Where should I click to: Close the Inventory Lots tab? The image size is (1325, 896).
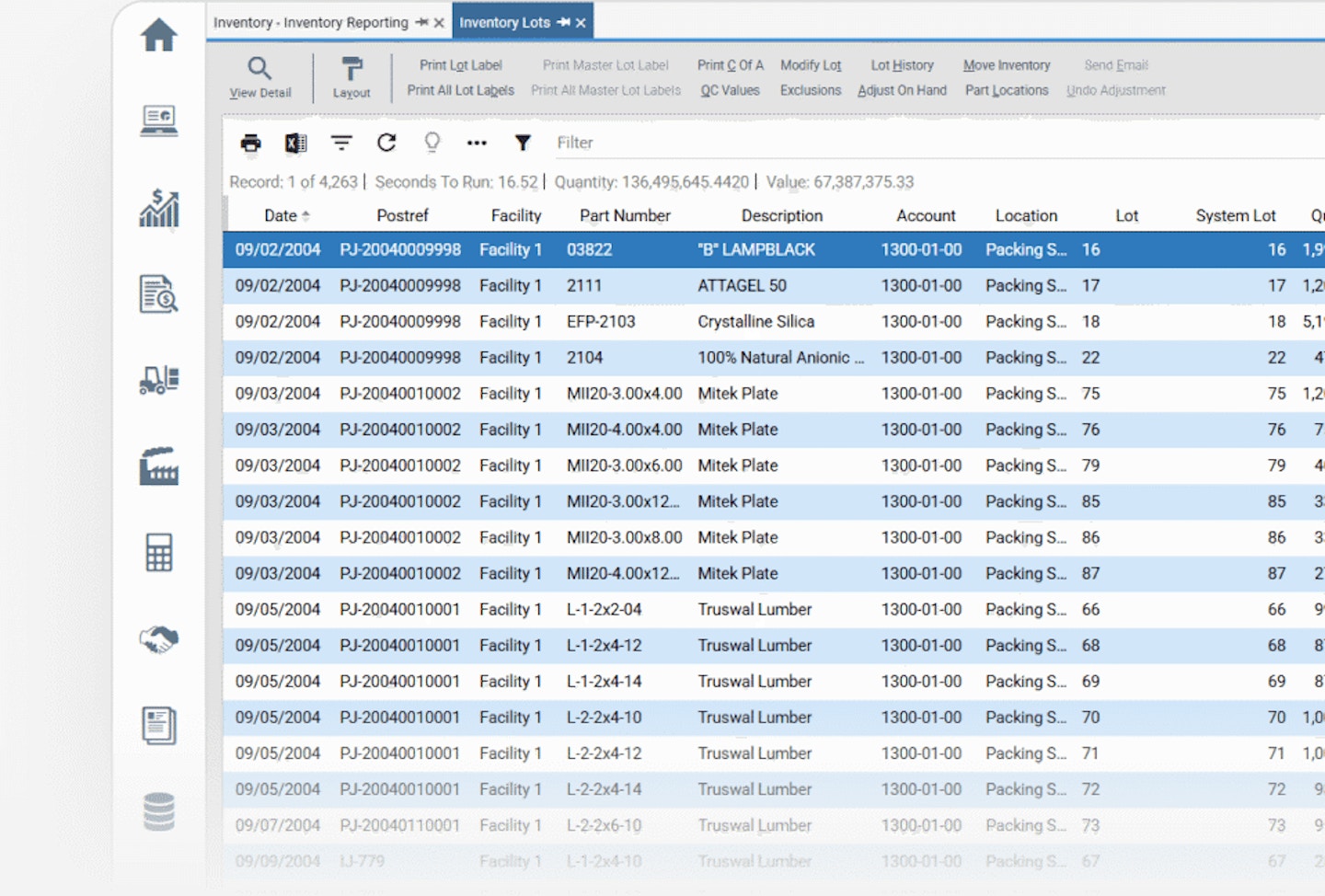tap(581, 23)
